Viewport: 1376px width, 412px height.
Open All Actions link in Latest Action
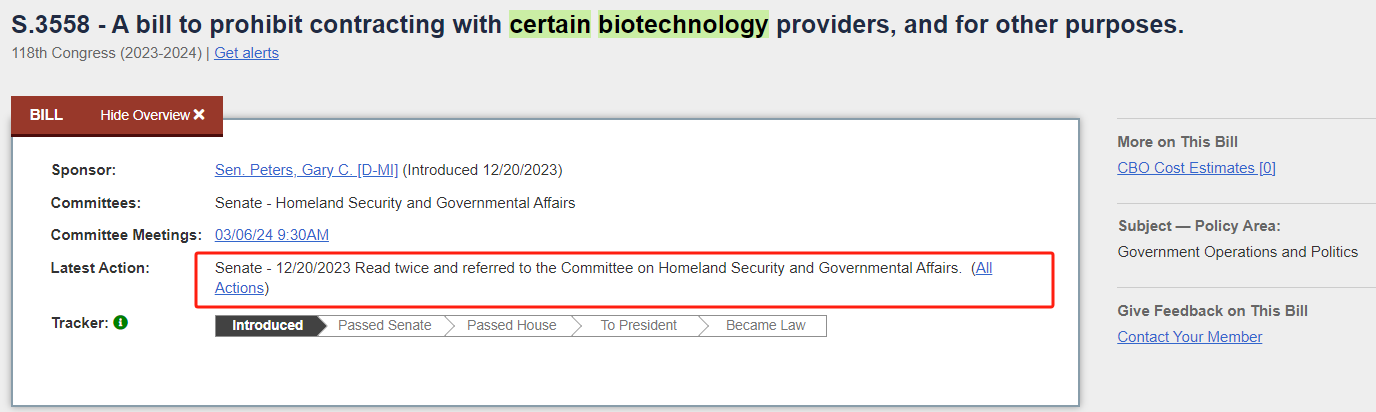983,268
